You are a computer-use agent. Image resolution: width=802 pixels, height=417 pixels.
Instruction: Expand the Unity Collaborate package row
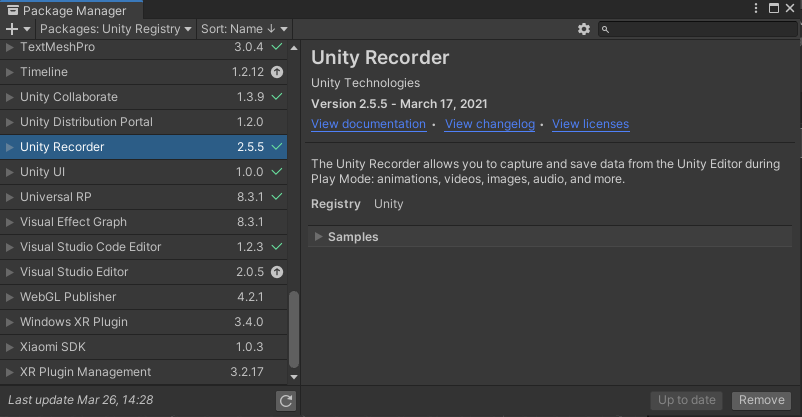pyautogui.click(x=9, y=97)
